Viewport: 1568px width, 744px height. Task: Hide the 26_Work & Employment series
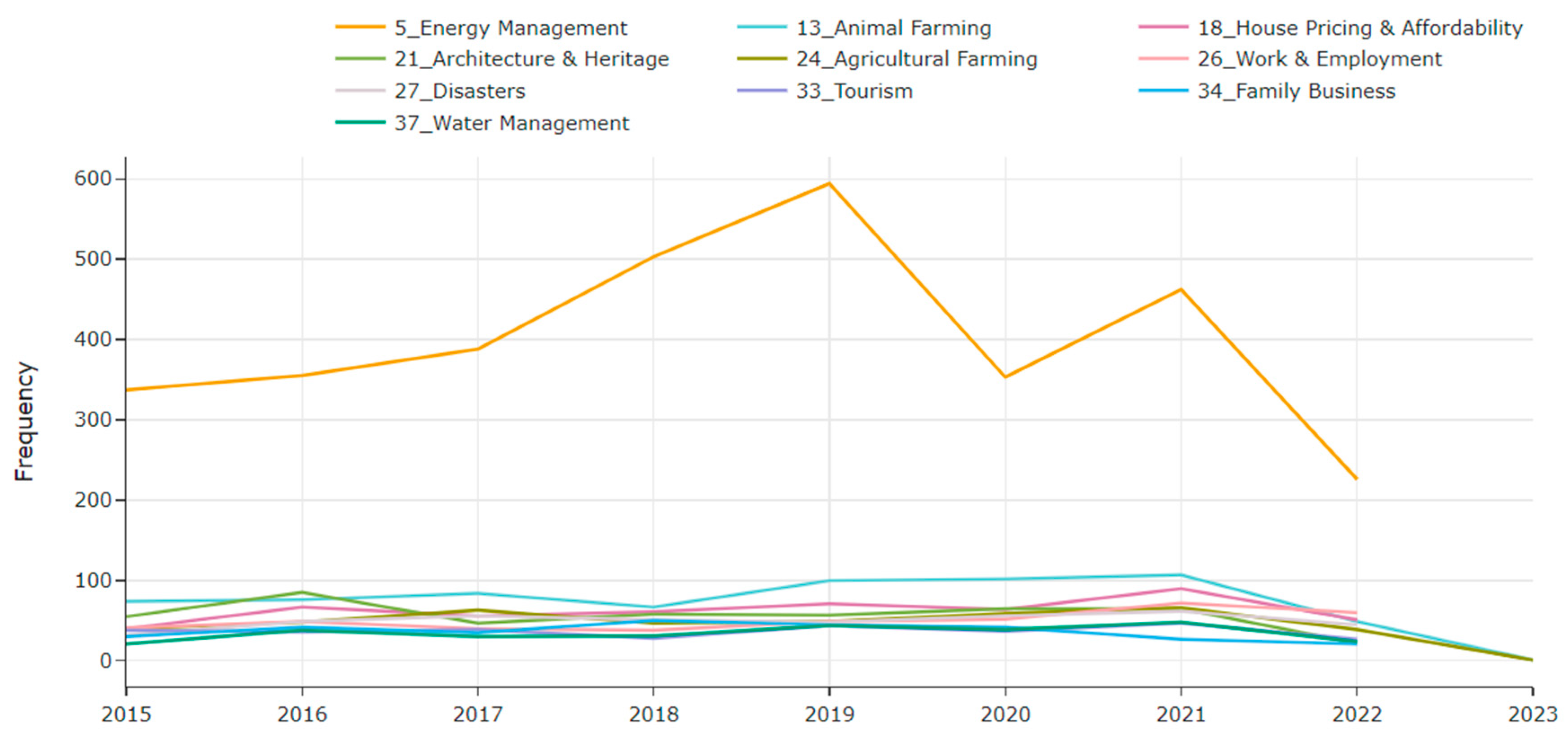click(x=1320, y=59)
